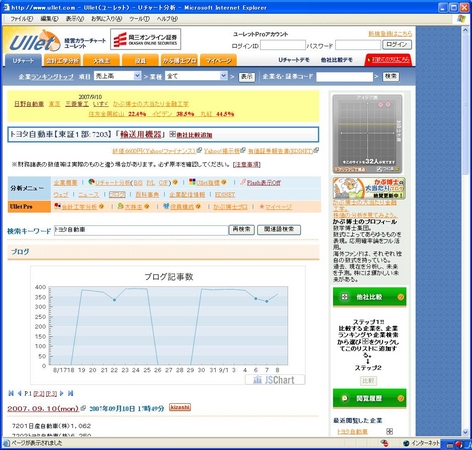Click the Ullet logo
The height and width of the screenshot is (450, 472).
35,41
